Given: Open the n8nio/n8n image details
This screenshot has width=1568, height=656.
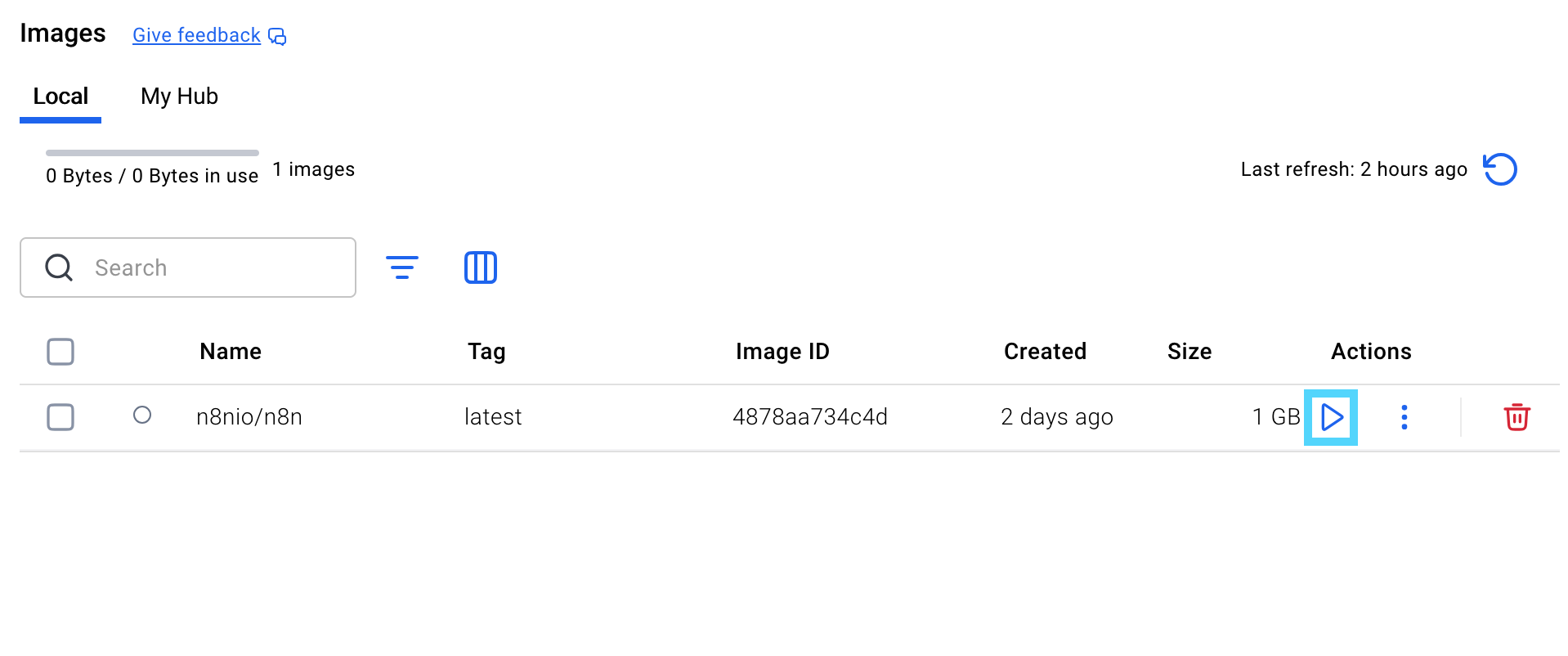Looking at the screenshot, I should tap(249, 417).
